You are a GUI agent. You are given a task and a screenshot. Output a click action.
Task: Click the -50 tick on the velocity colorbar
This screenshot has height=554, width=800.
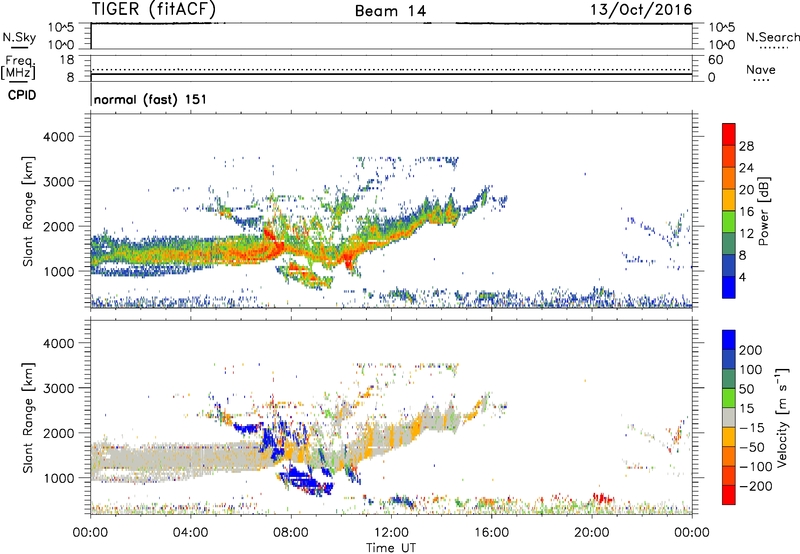click(x=752, y=447)
